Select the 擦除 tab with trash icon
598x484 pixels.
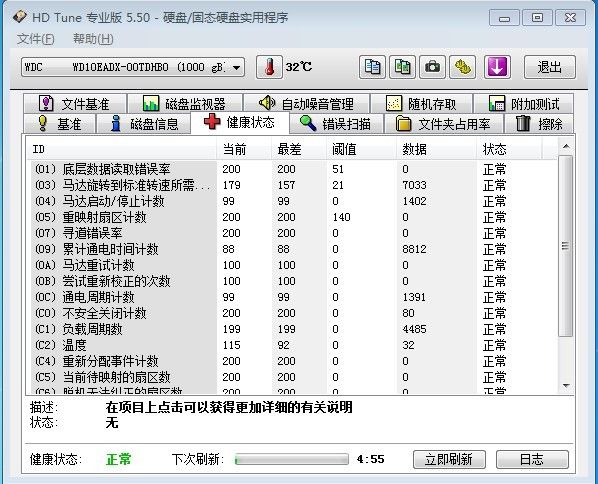[x=539, y=124]
